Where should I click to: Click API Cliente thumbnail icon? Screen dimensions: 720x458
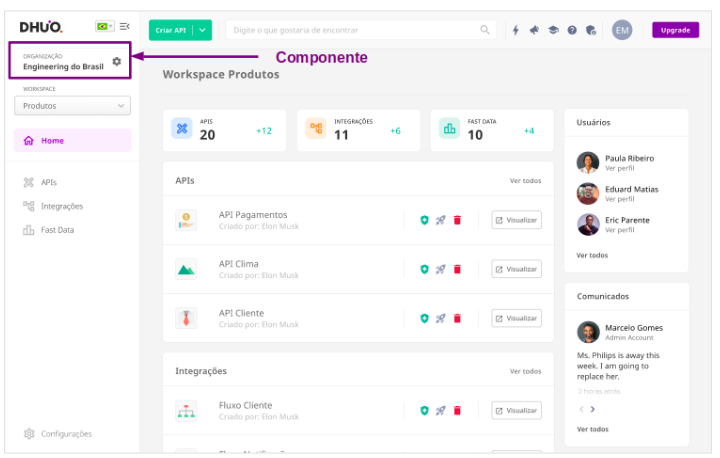tap(186, 318)
